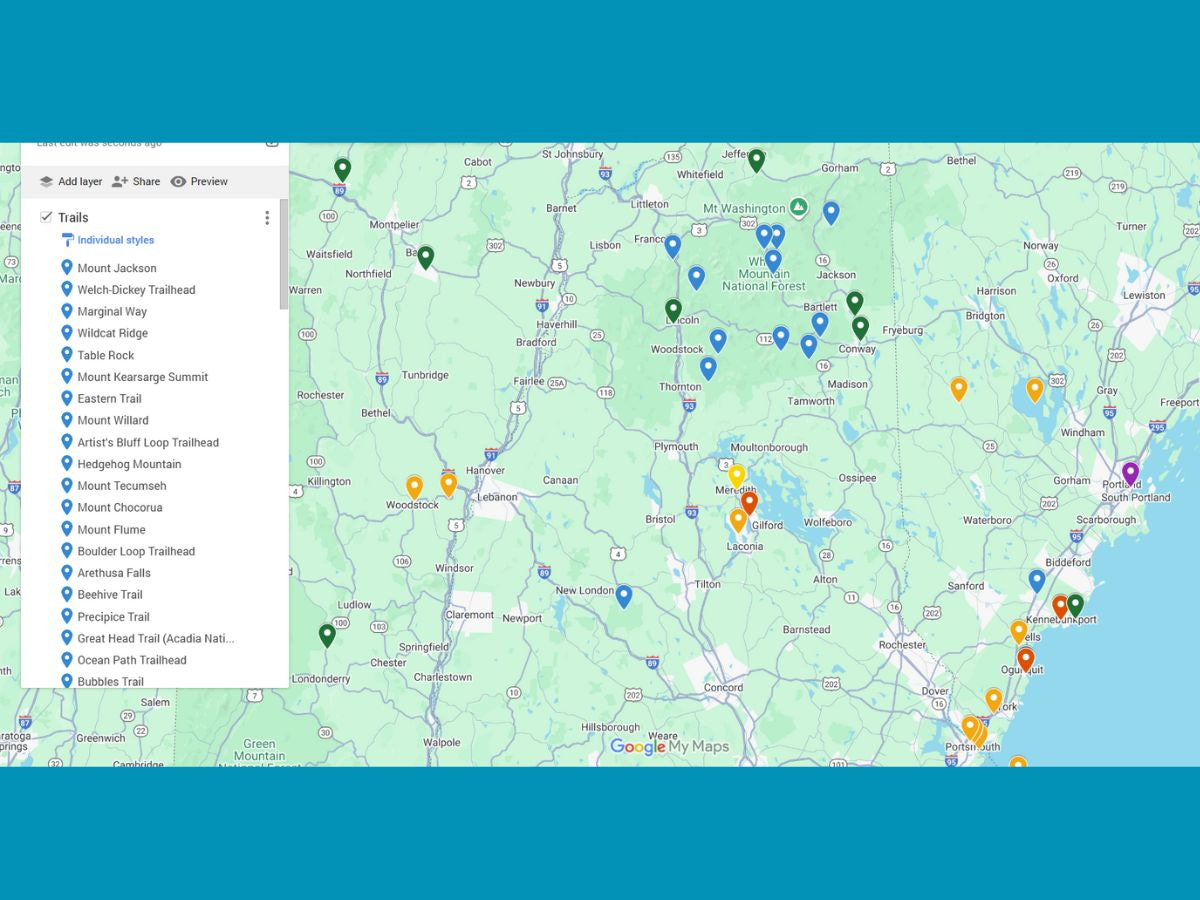Screen dimensions: 1200x900
Task: Select Artist's Bluff Loop Trailhead entry
Action: [148, 442]
